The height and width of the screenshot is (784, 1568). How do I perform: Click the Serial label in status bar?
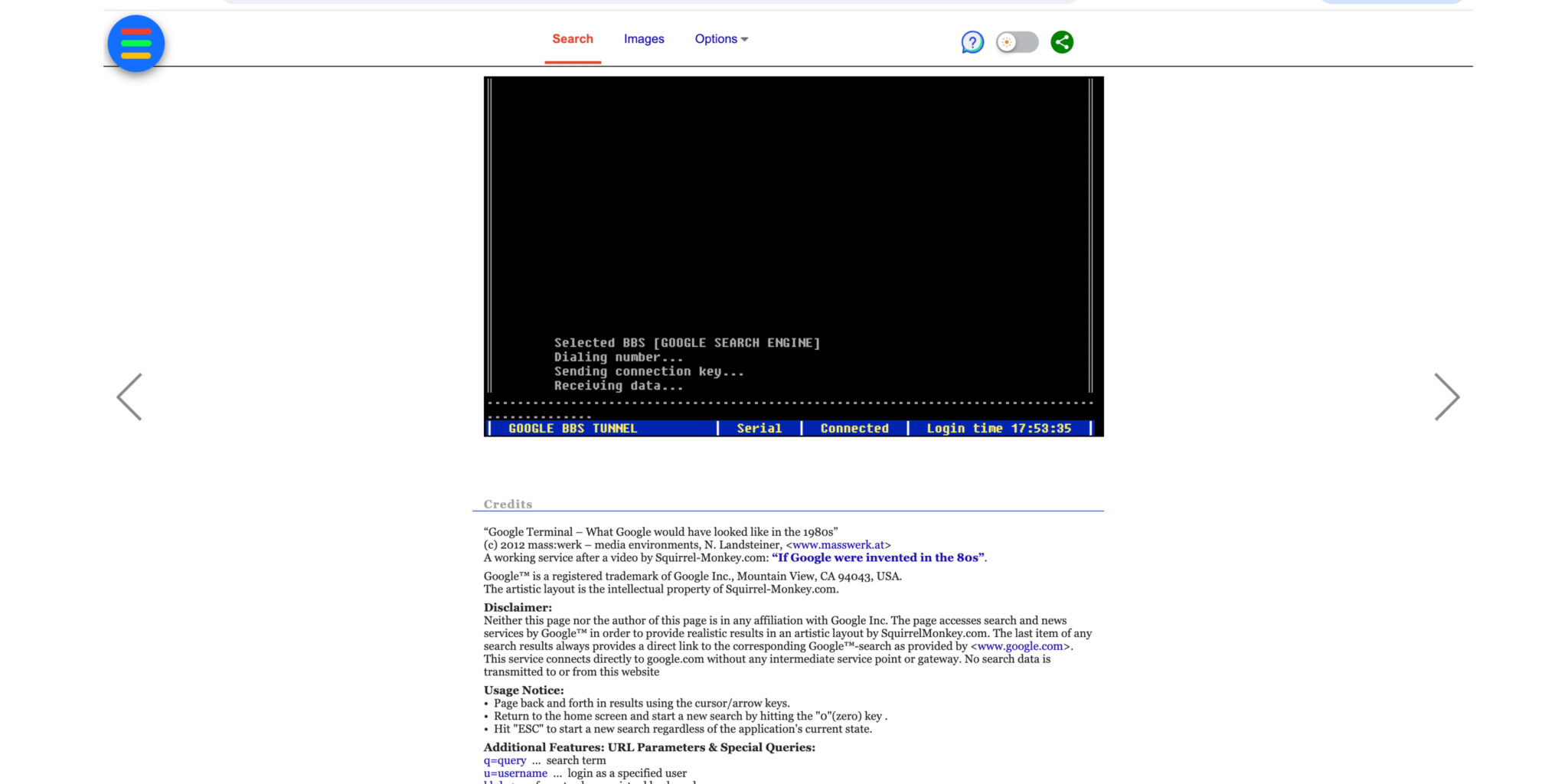point(759,429)
